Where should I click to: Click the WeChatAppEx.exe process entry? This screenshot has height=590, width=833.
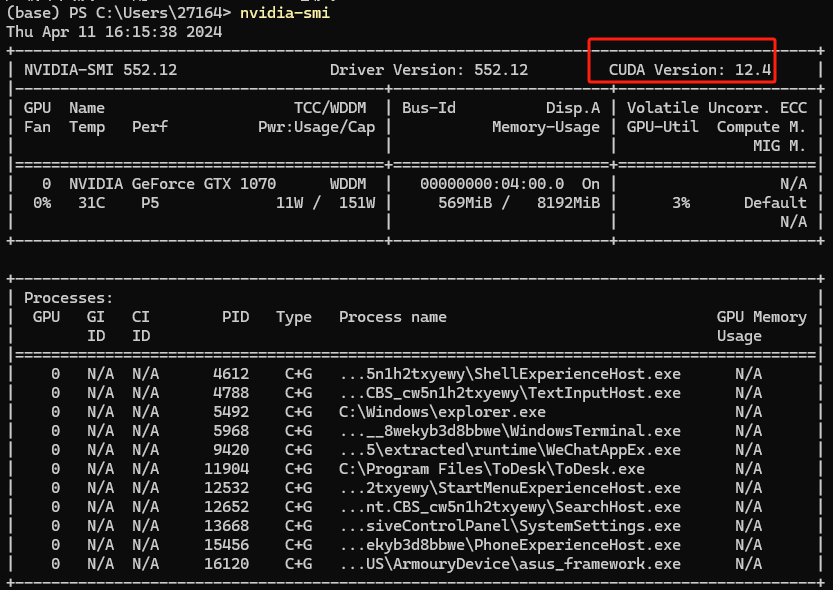(510, 450)
